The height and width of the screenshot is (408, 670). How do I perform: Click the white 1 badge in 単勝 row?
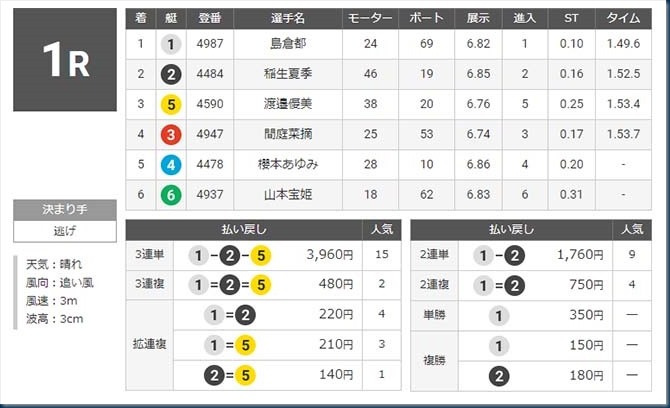[499, 316]
